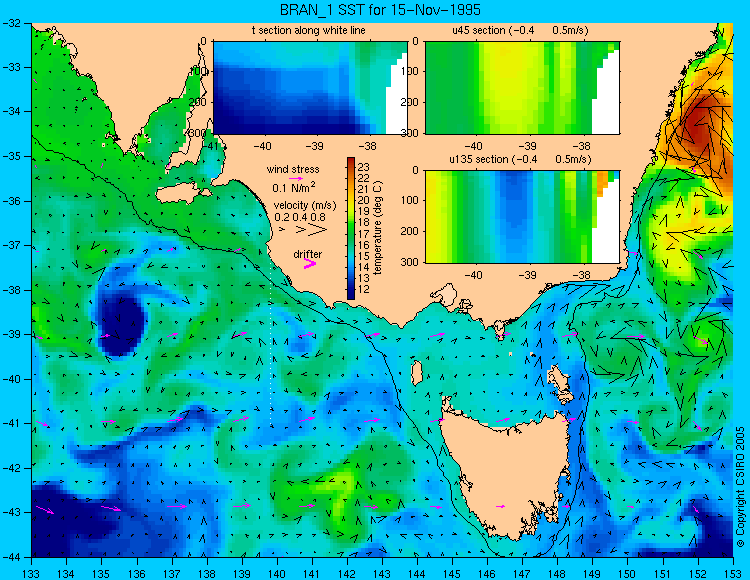
Task: Click longitude label '133' on bottom axis
Action: (x=32, y=574)
